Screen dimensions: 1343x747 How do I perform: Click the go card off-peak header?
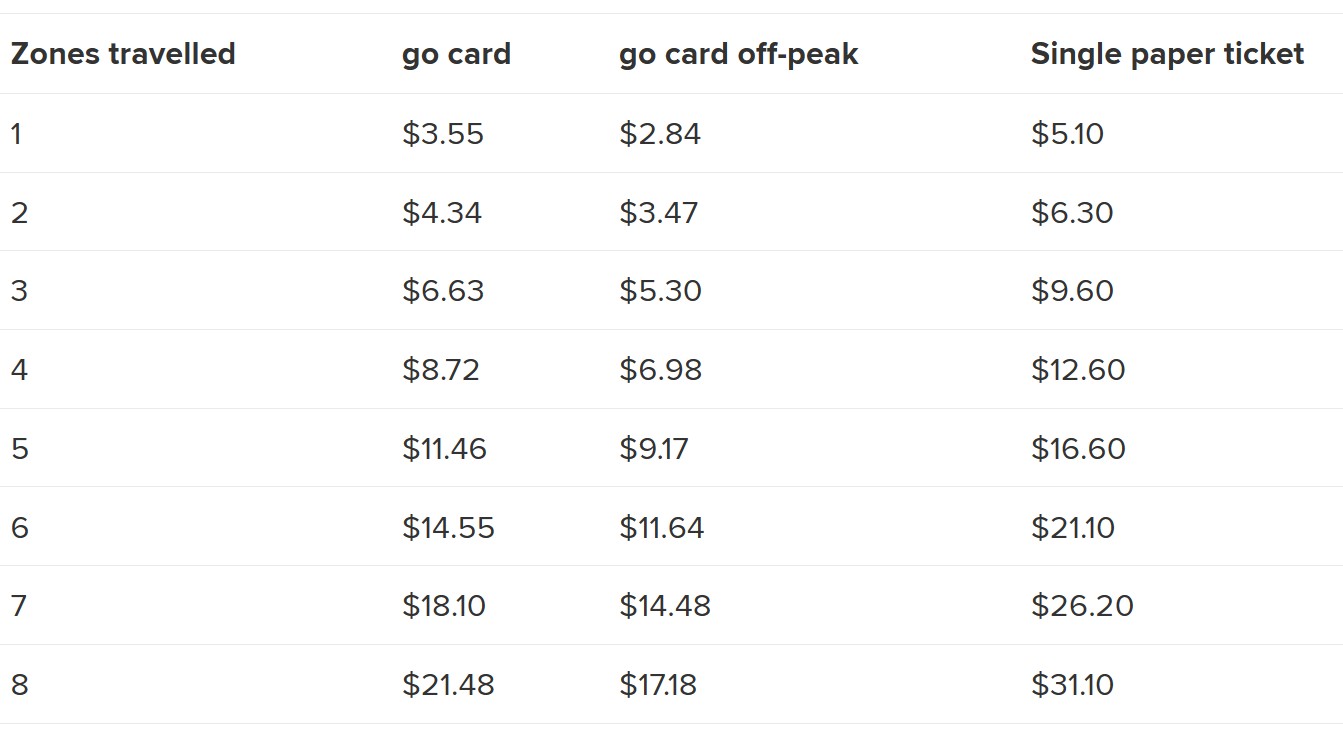pyautogui.click(x=738, y=54)
